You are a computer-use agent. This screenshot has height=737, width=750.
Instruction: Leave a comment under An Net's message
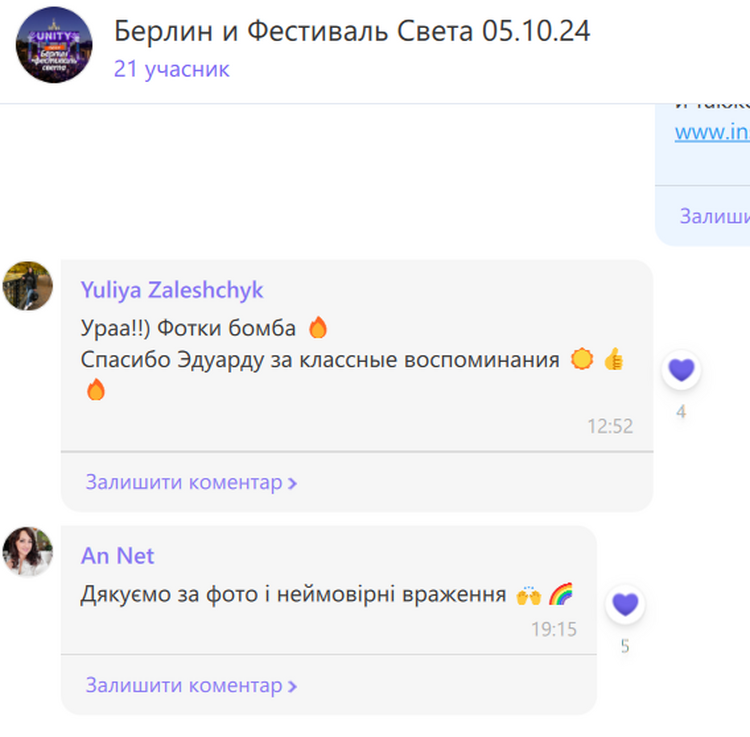click(x=184, y=685)
